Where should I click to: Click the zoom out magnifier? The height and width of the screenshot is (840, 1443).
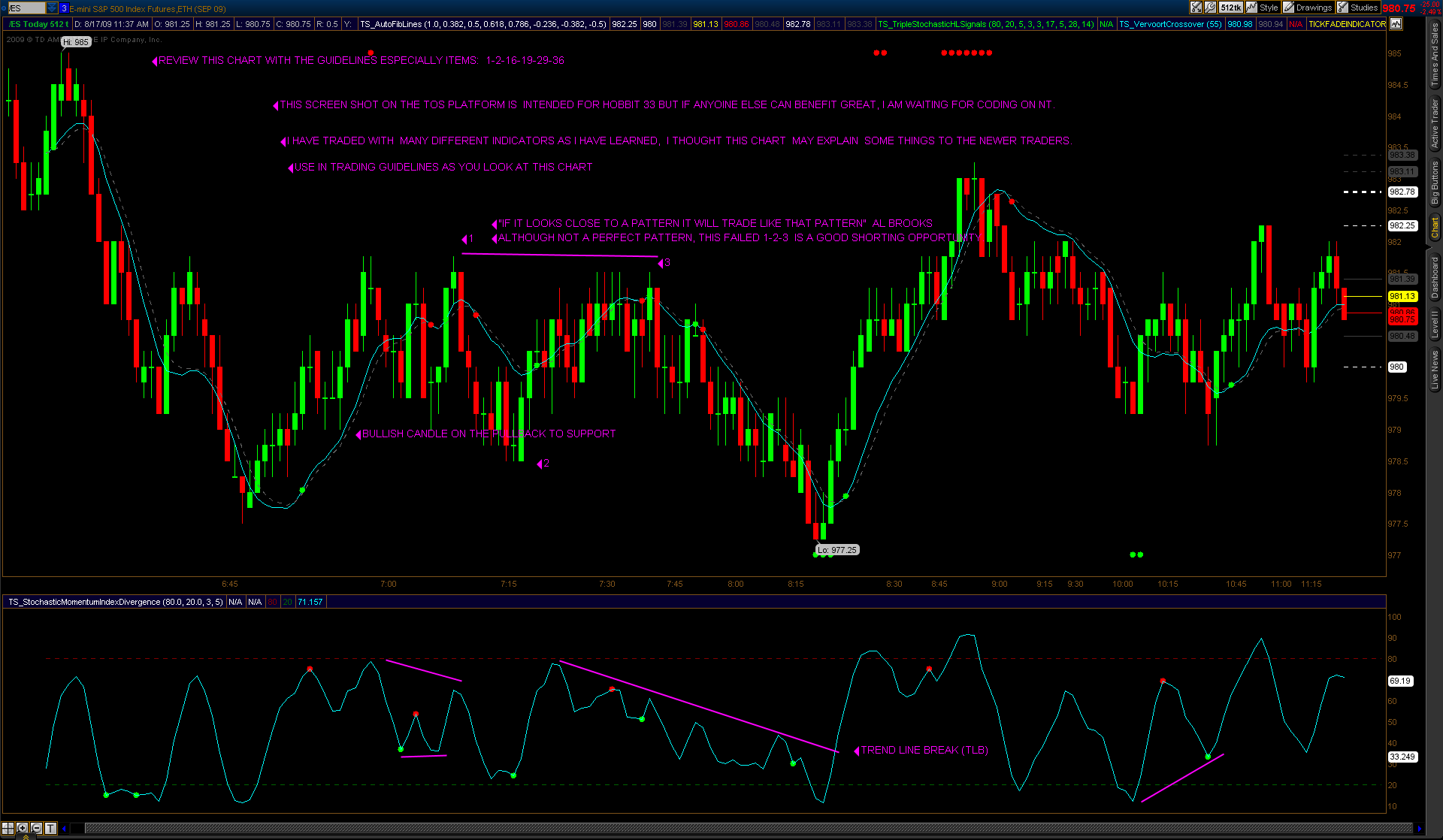(36, 828)
